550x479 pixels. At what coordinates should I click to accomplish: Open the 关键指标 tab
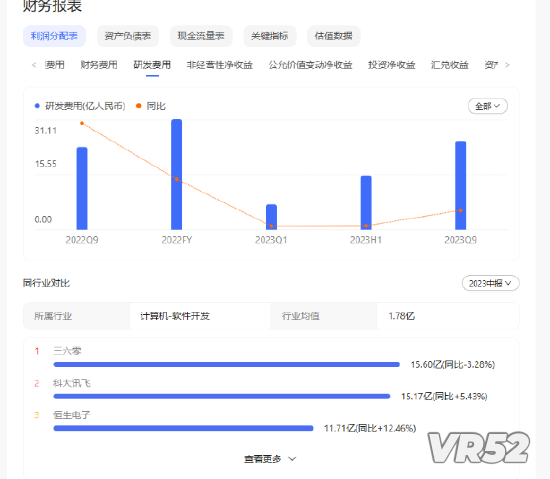click(270, 36)
